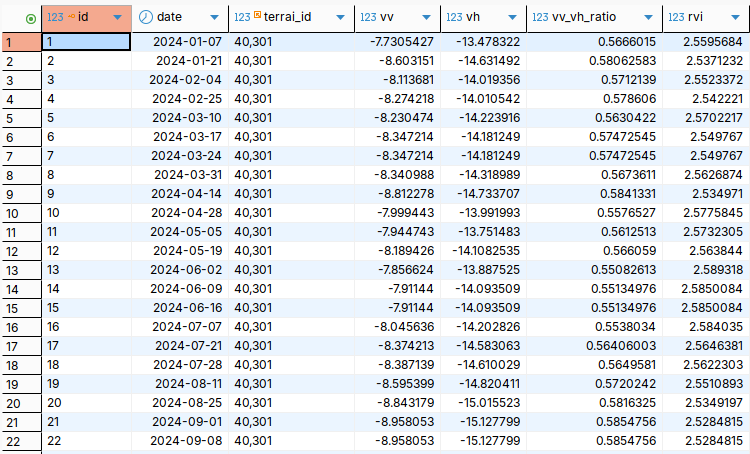This screenshot has height=454, width=750.
Task: Open the vh column filter dropdown
Action: (x=512, y=18)
